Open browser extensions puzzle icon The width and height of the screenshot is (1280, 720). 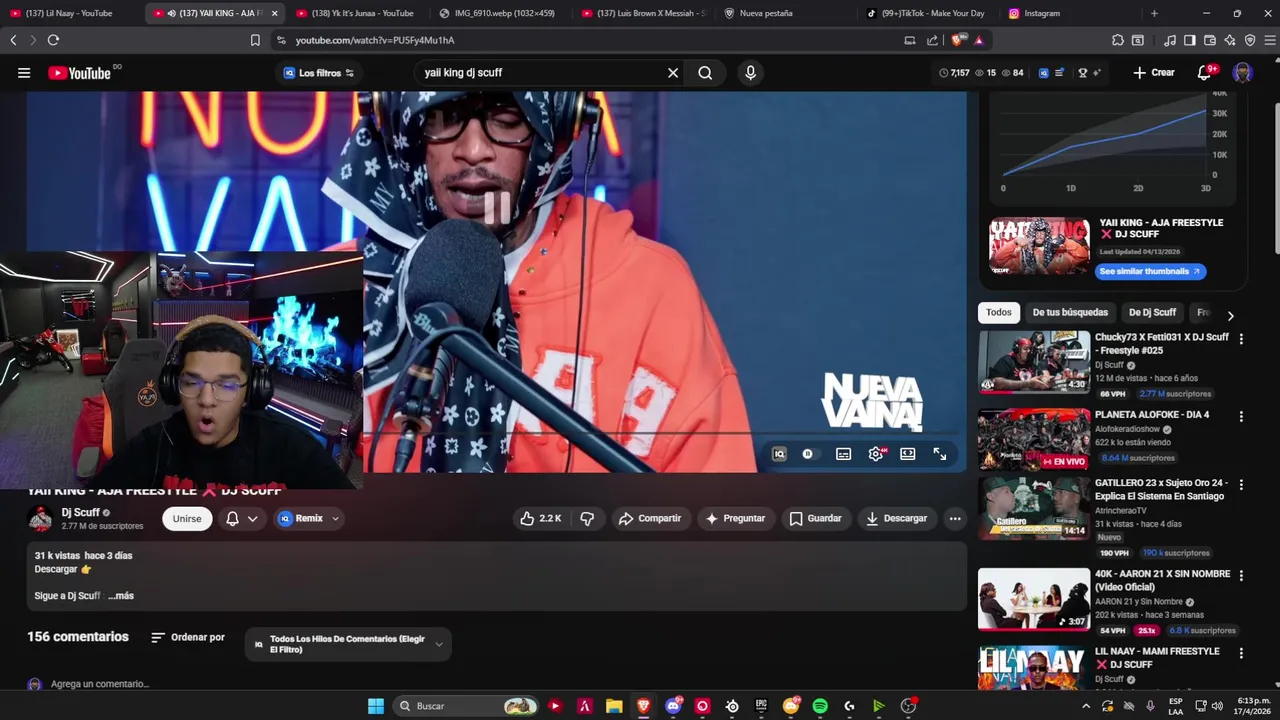pos(1118,40)
